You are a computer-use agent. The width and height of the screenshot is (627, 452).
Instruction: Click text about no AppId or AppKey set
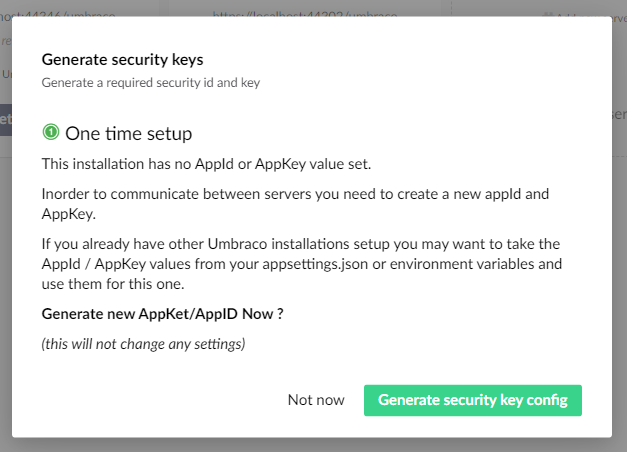click(206, 164)
